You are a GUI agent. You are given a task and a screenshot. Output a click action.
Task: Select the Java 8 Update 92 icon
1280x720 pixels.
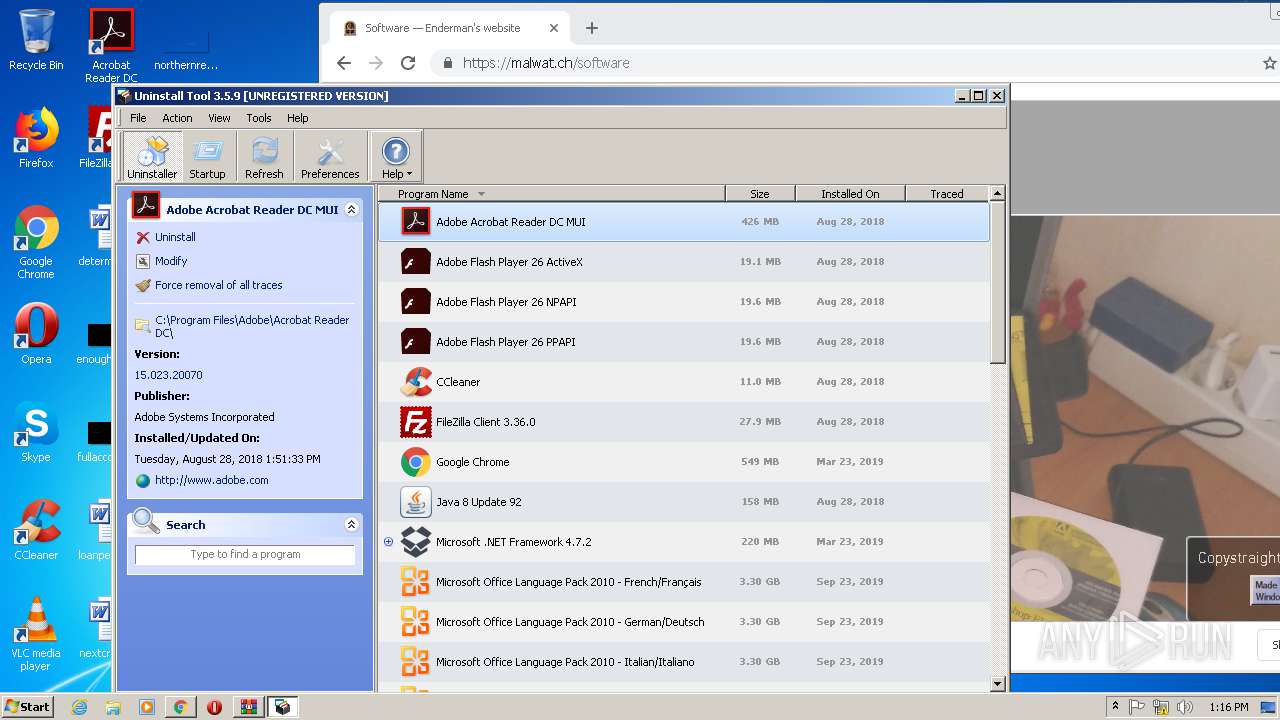tap(416, 501)
